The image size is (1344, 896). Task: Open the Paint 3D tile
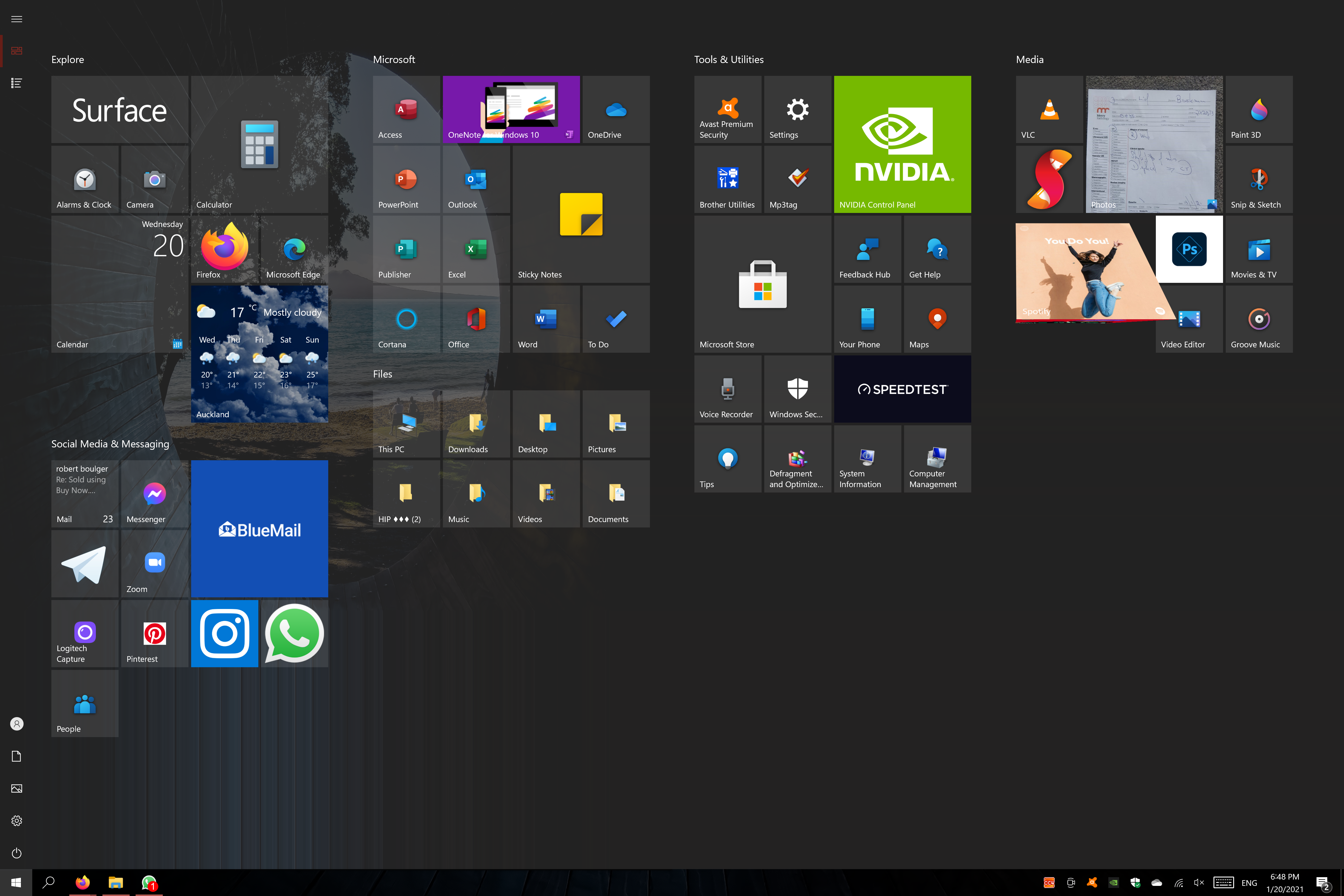coord(1259,109)
